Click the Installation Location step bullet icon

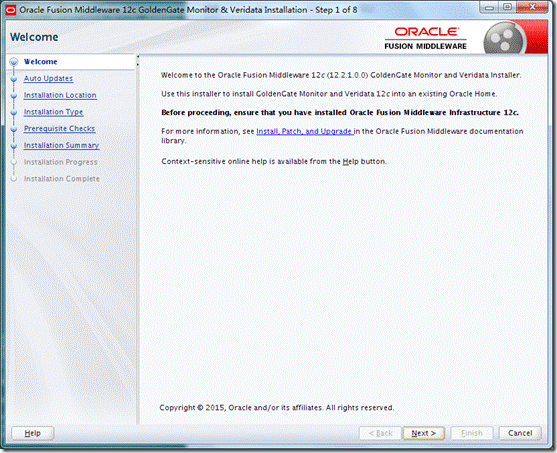click(14, 96)
